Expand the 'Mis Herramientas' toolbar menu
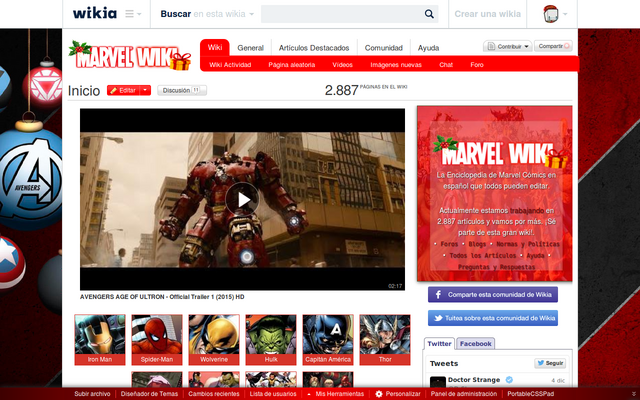This screenshot has height=400, width=640. [x=336, y=394]
